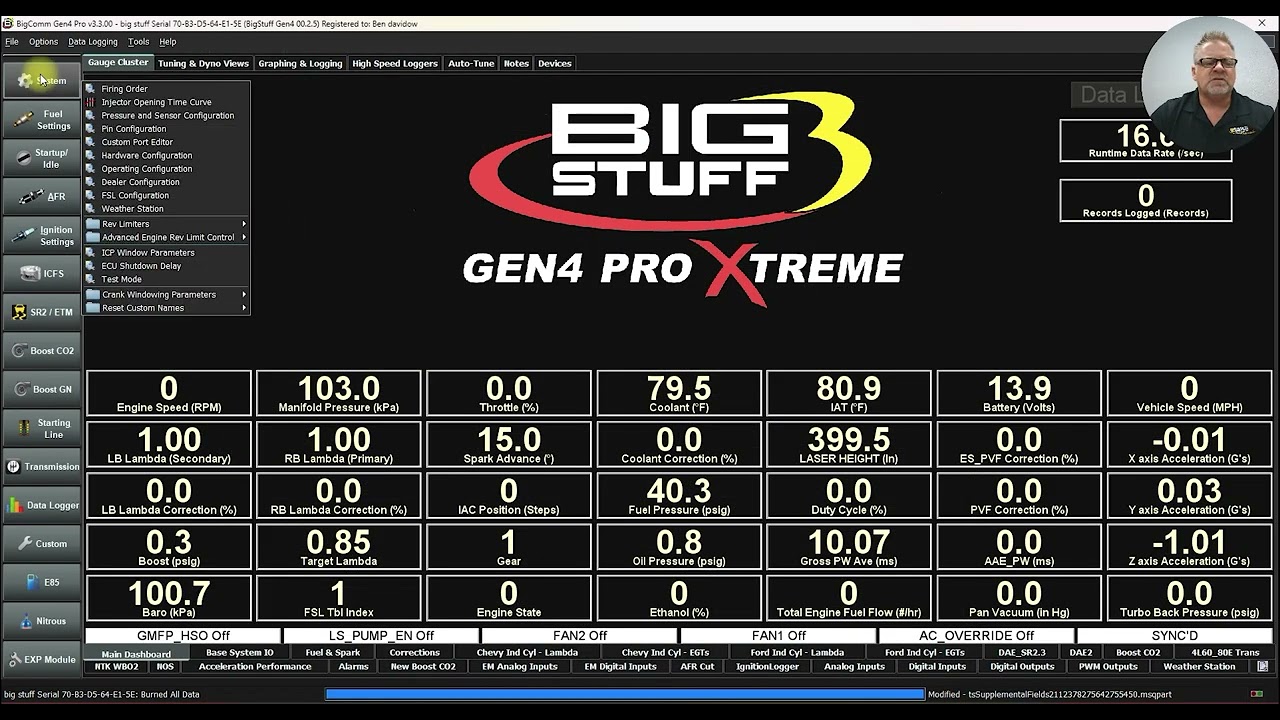This screenshot has width=1280, height=720.
Task: Switch to the Devices tab
Action: coord(555,63)
